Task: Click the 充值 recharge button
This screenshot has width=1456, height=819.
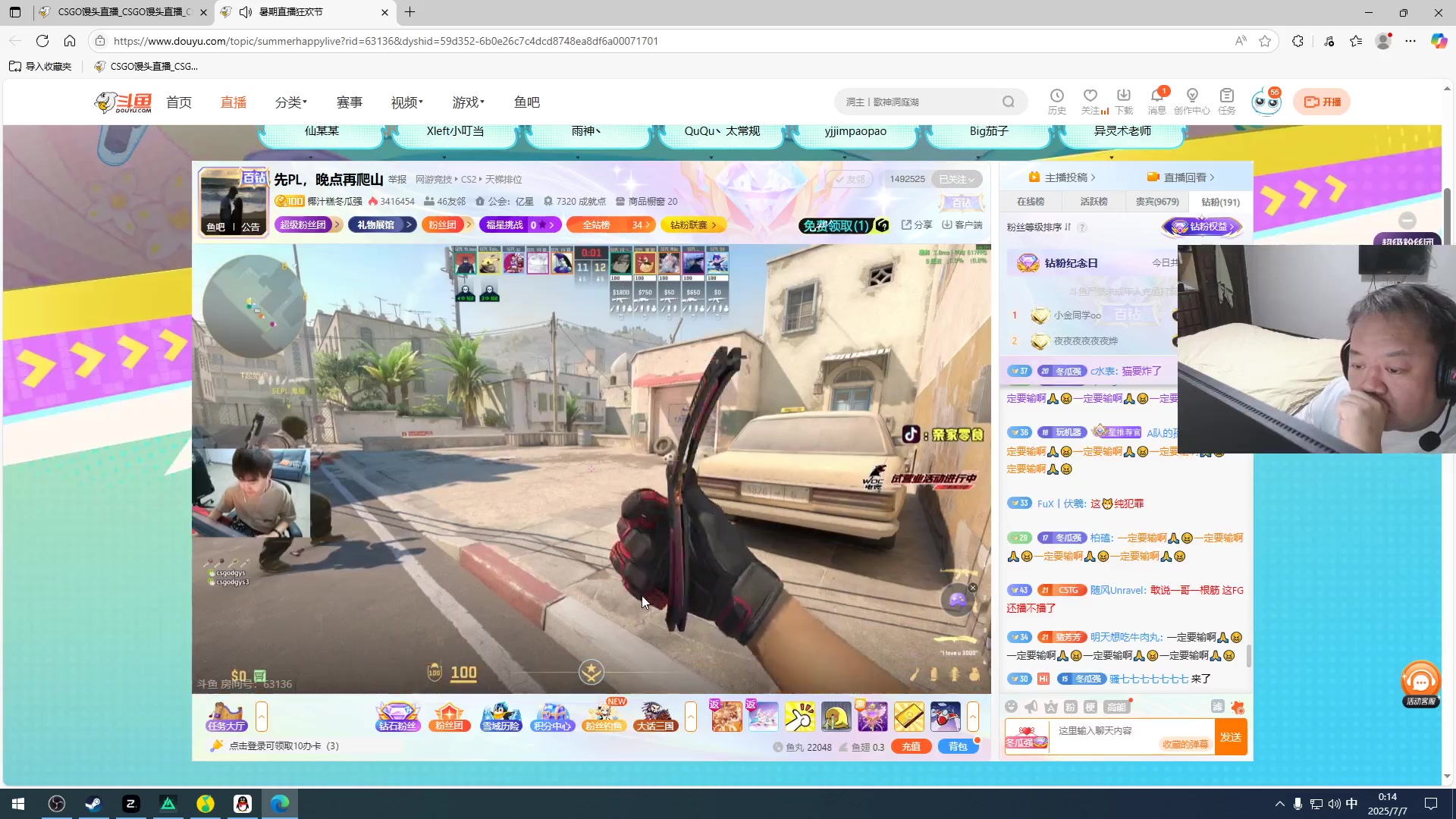Action: point(912,747)
